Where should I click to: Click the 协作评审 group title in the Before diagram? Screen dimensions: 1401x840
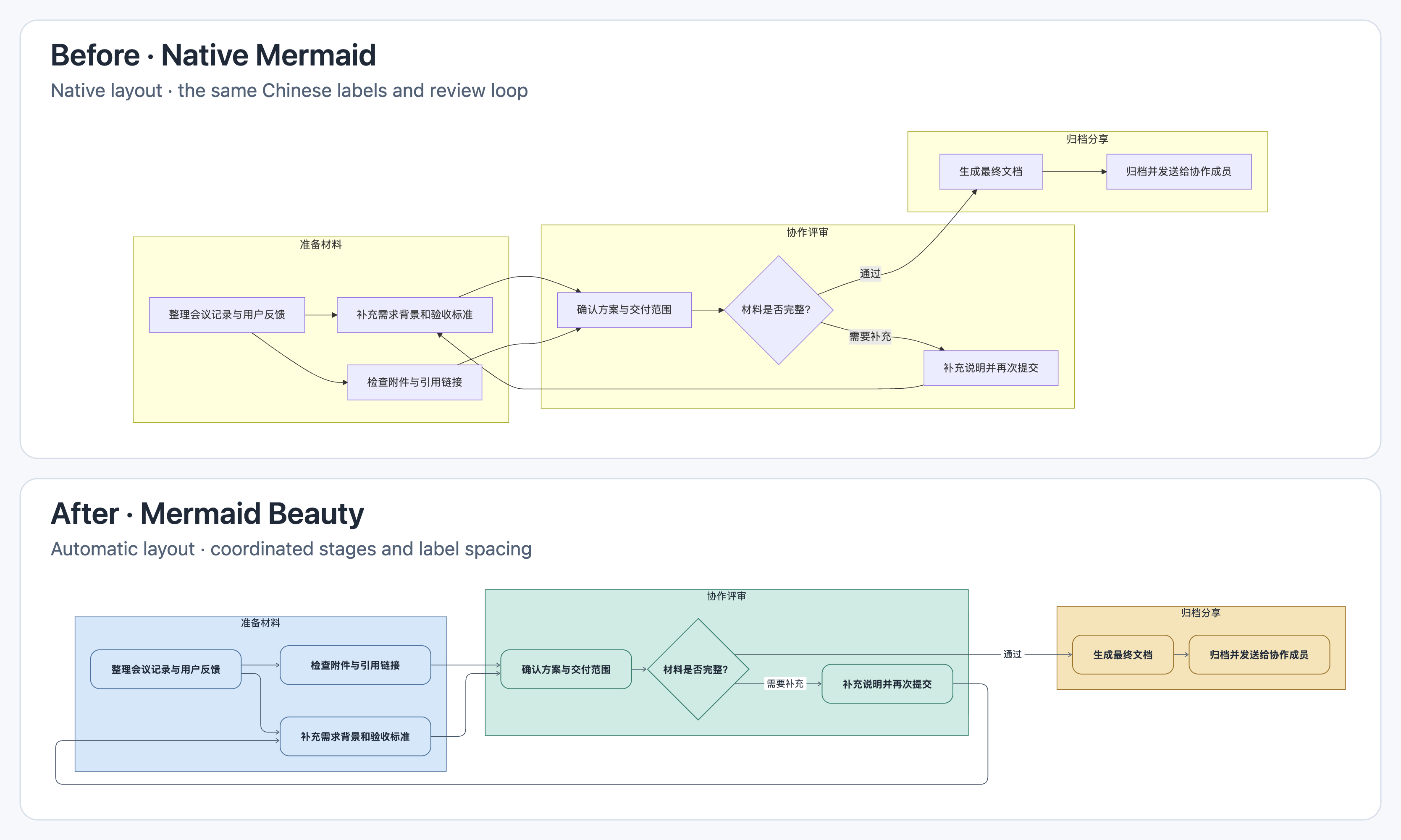click(x=808, y=233)
